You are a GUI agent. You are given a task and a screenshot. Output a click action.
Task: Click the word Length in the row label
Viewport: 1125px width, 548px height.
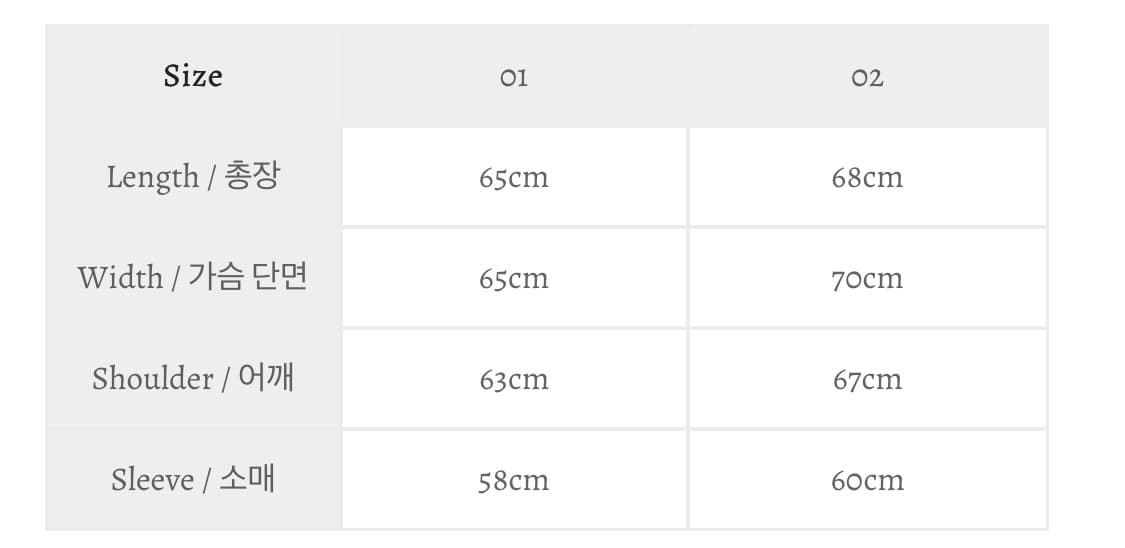point(152,178)
